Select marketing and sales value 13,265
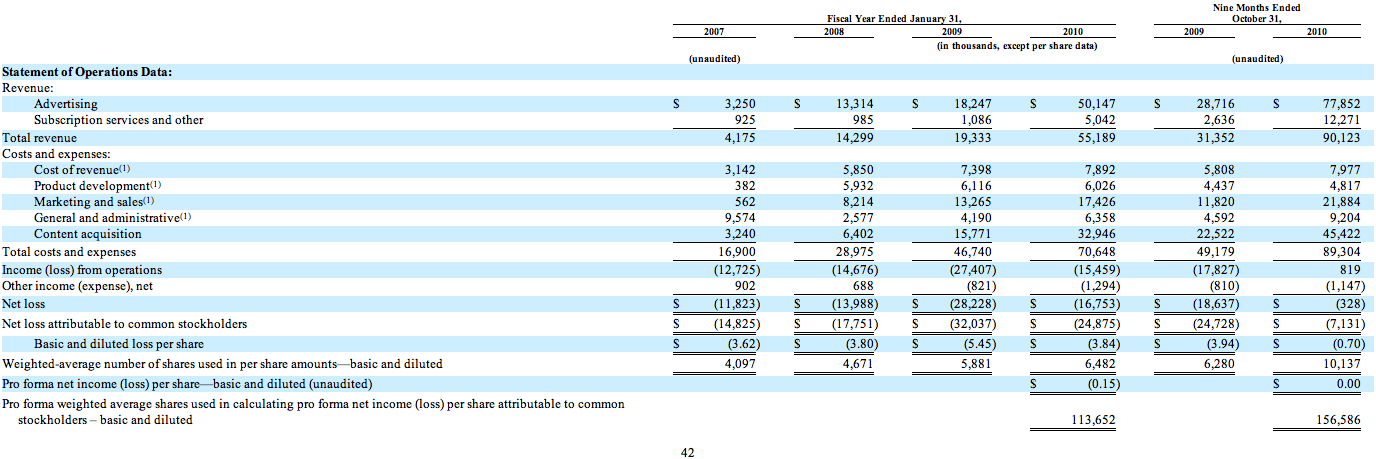 975,202
